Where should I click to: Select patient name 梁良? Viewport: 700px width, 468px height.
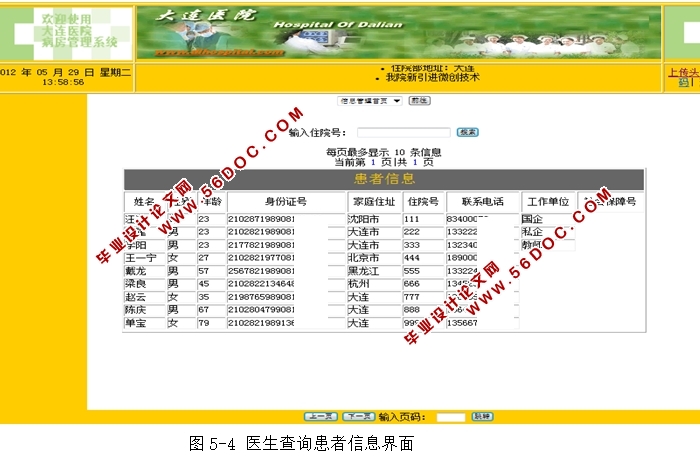click(x=136, y=284)
